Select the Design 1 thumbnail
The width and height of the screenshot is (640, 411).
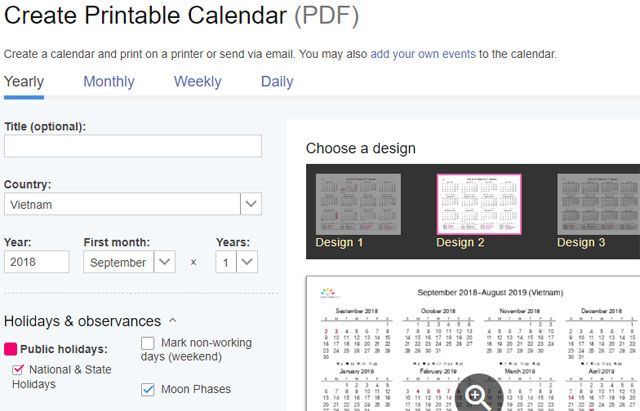358,204
